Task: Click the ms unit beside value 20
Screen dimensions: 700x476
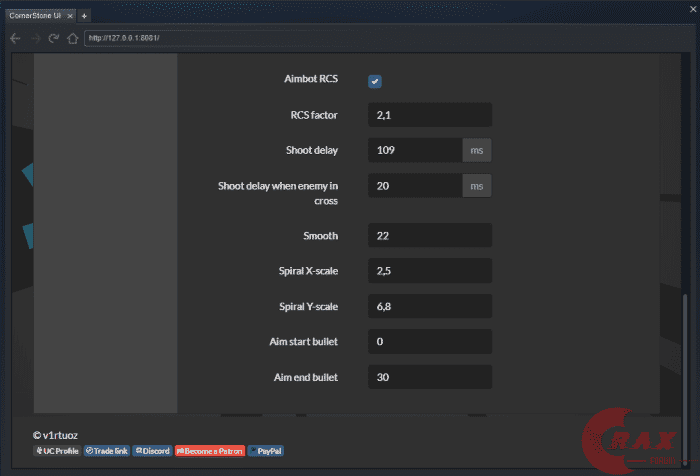Action: click(x=477, y=186)
